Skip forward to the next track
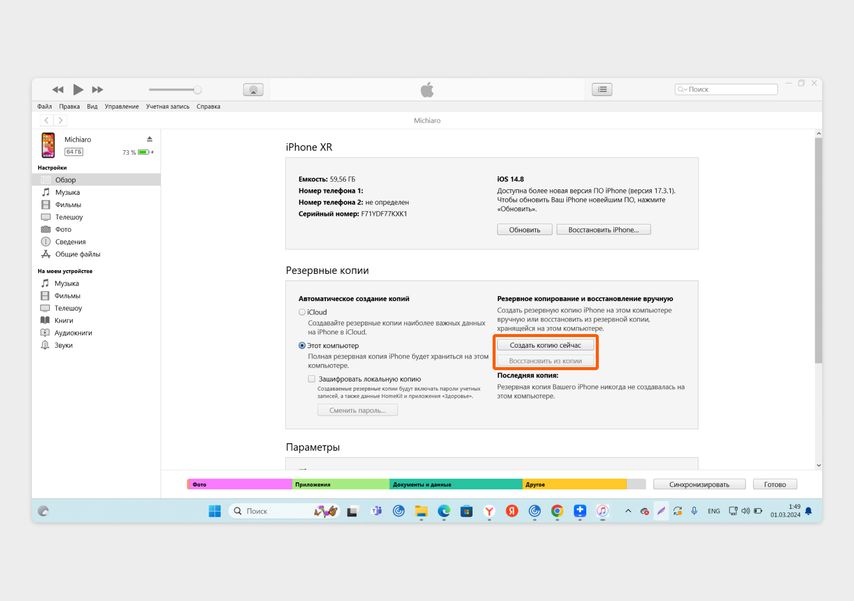Screen dimensions: 854x601 (97, 89)
